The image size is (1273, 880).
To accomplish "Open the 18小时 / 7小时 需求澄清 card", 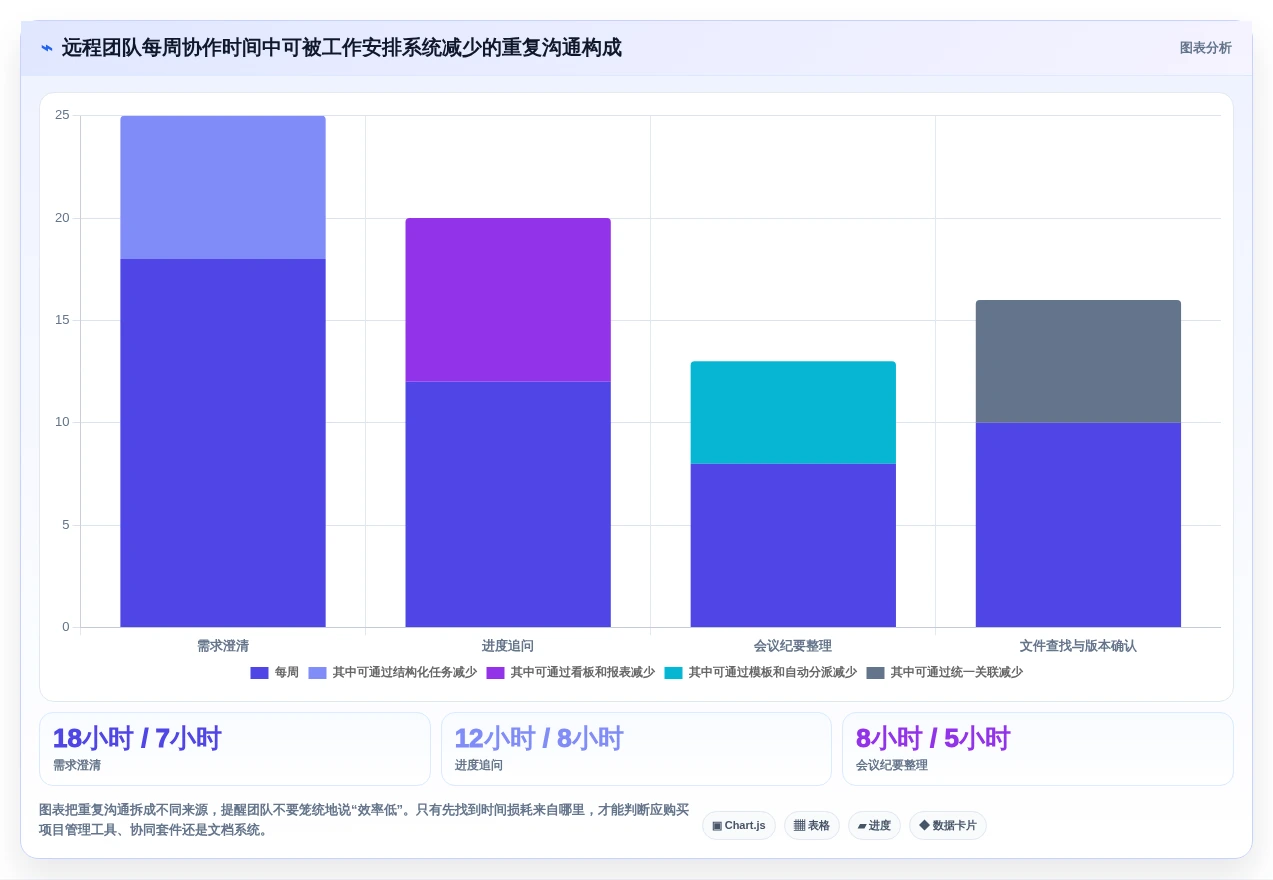I will (235, 749).
